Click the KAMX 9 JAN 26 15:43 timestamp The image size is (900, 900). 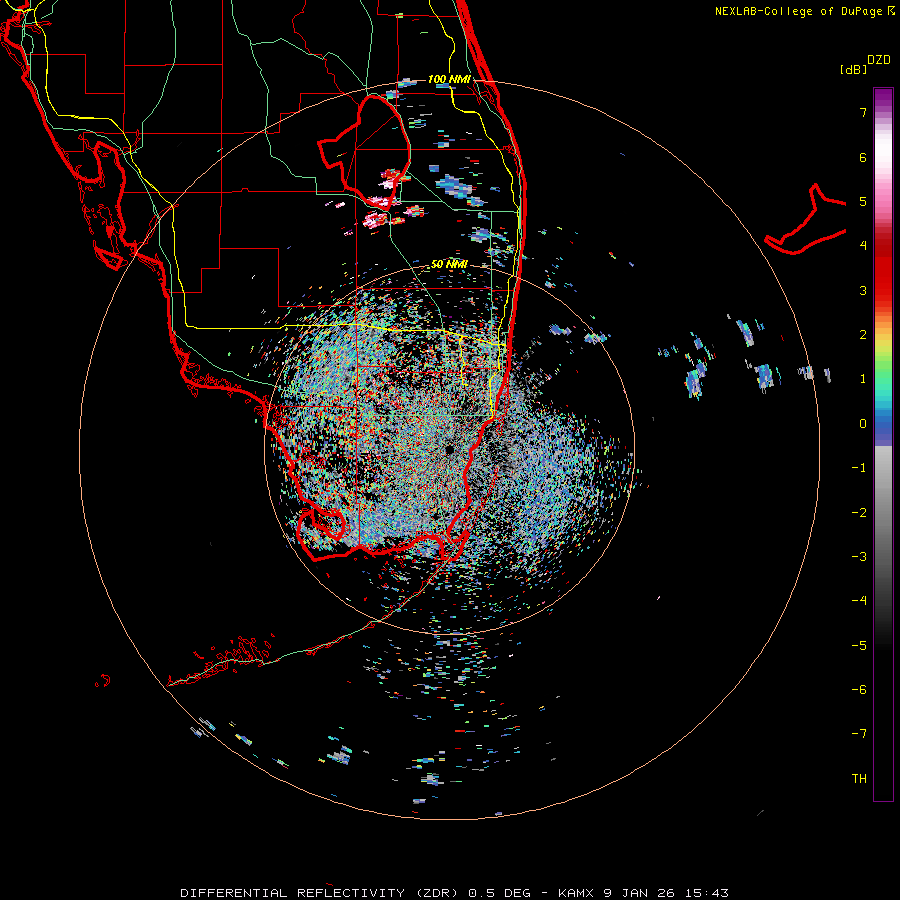point(643,893)
